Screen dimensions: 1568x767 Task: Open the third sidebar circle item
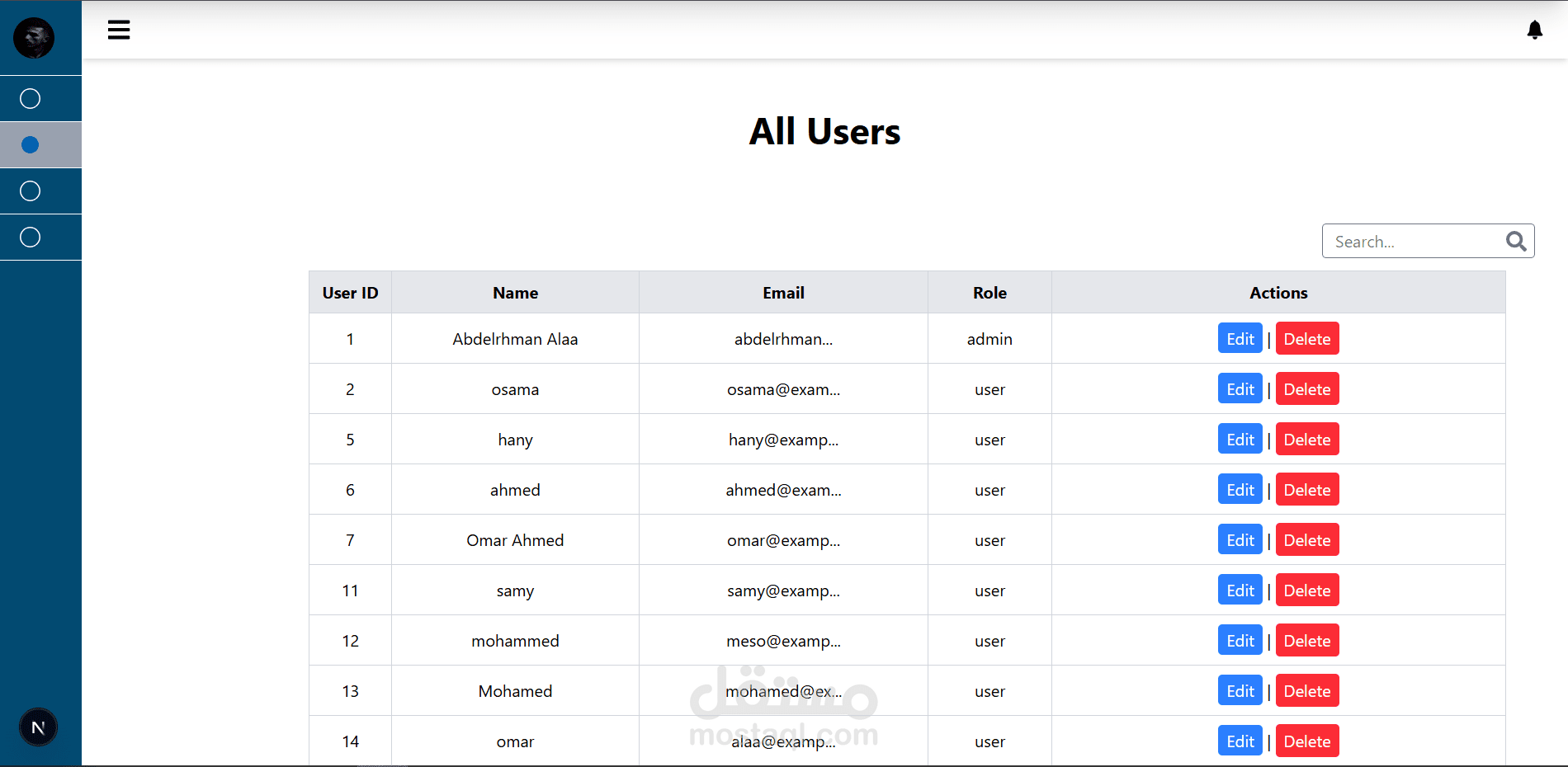[31, 191]
